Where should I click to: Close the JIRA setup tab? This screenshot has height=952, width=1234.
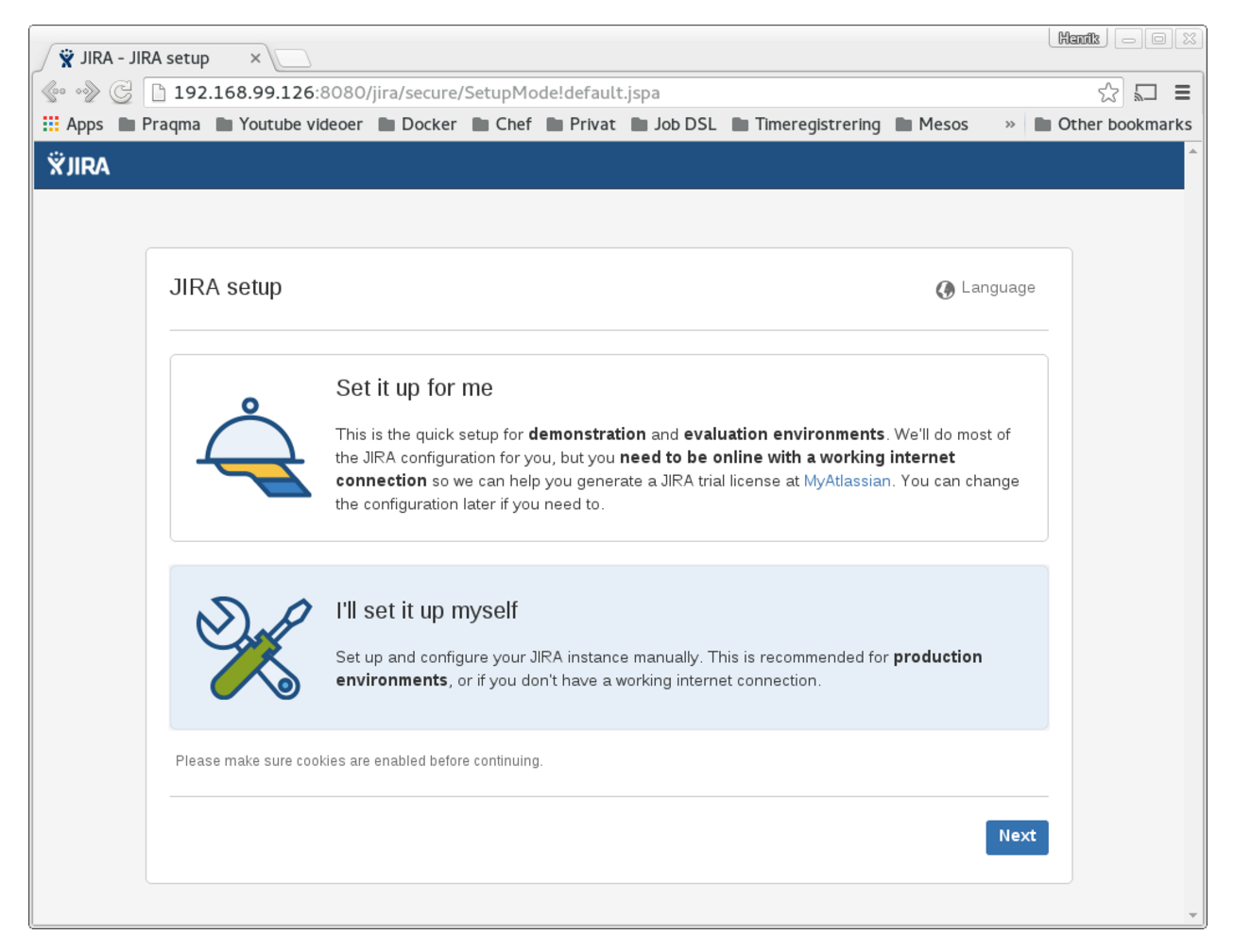pos(255,59)
